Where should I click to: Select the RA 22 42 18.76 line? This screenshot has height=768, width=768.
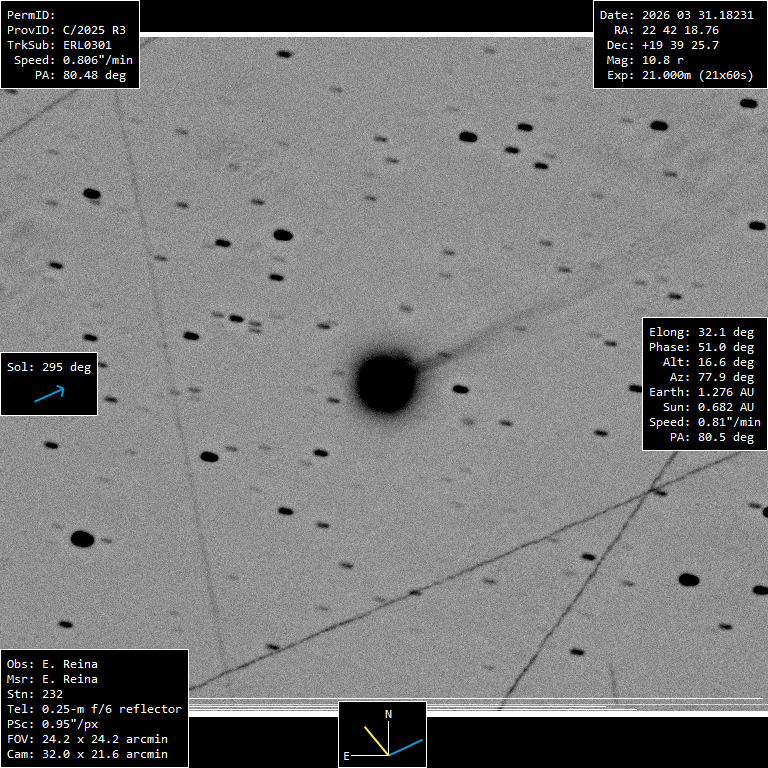point(677,30)
